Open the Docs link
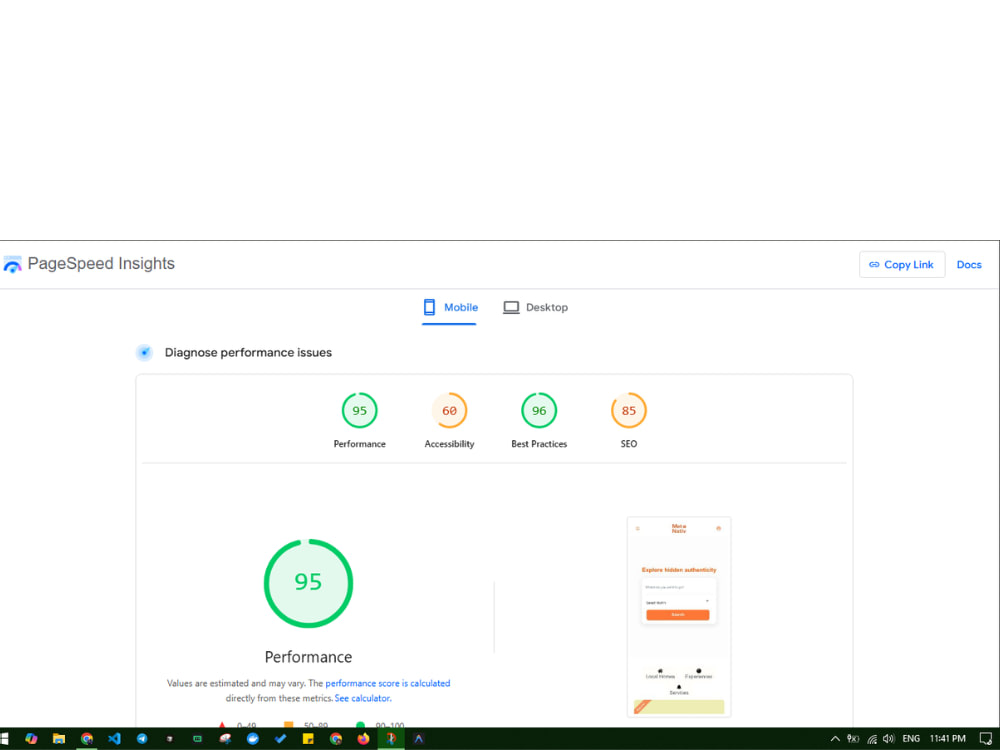Screen dimensions: 1000x750 pyautogui.click(x=968, y=265)
